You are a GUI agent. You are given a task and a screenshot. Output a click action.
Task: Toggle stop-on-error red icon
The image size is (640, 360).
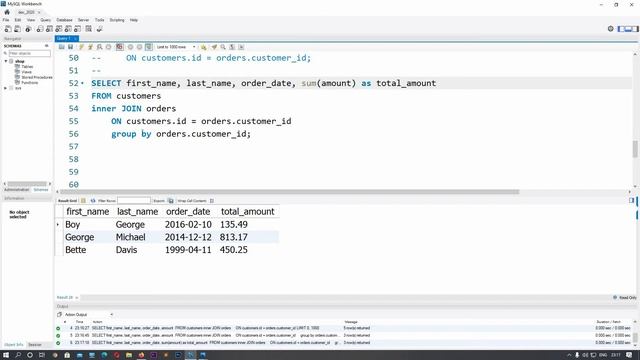tap(120, 47)
